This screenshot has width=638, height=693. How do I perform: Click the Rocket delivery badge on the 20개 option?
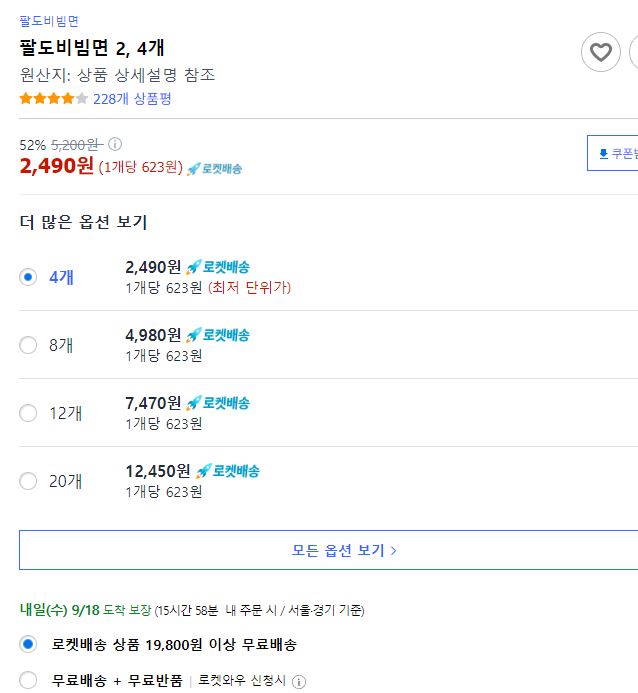(x=228, y=471)
